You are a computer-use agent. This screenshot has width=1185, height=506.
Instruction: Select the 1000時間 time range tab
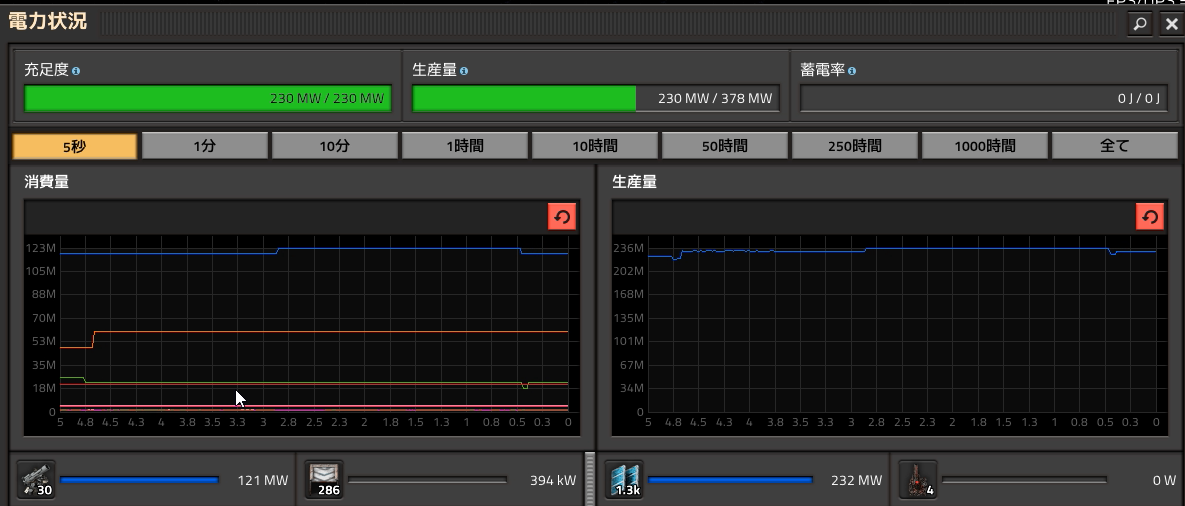coord(985,147)
